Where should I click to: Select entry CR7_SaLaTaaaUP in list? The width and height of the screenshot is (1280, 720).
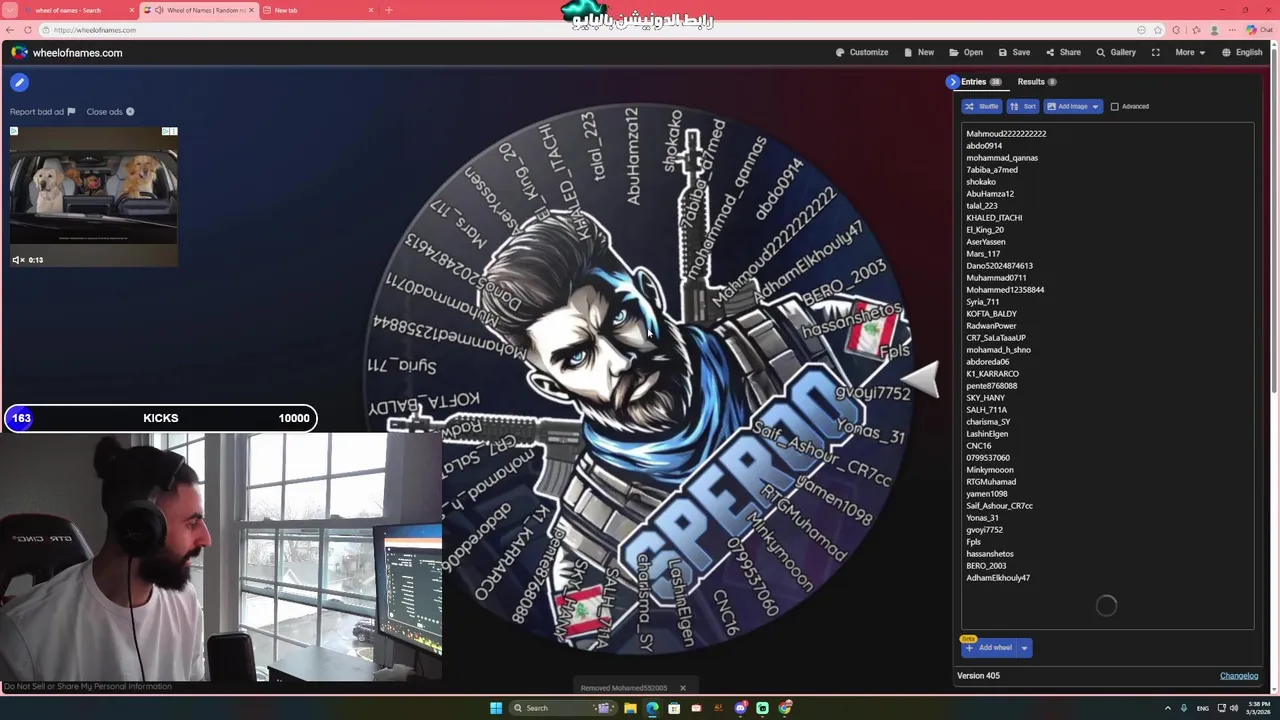pos(996,338)
